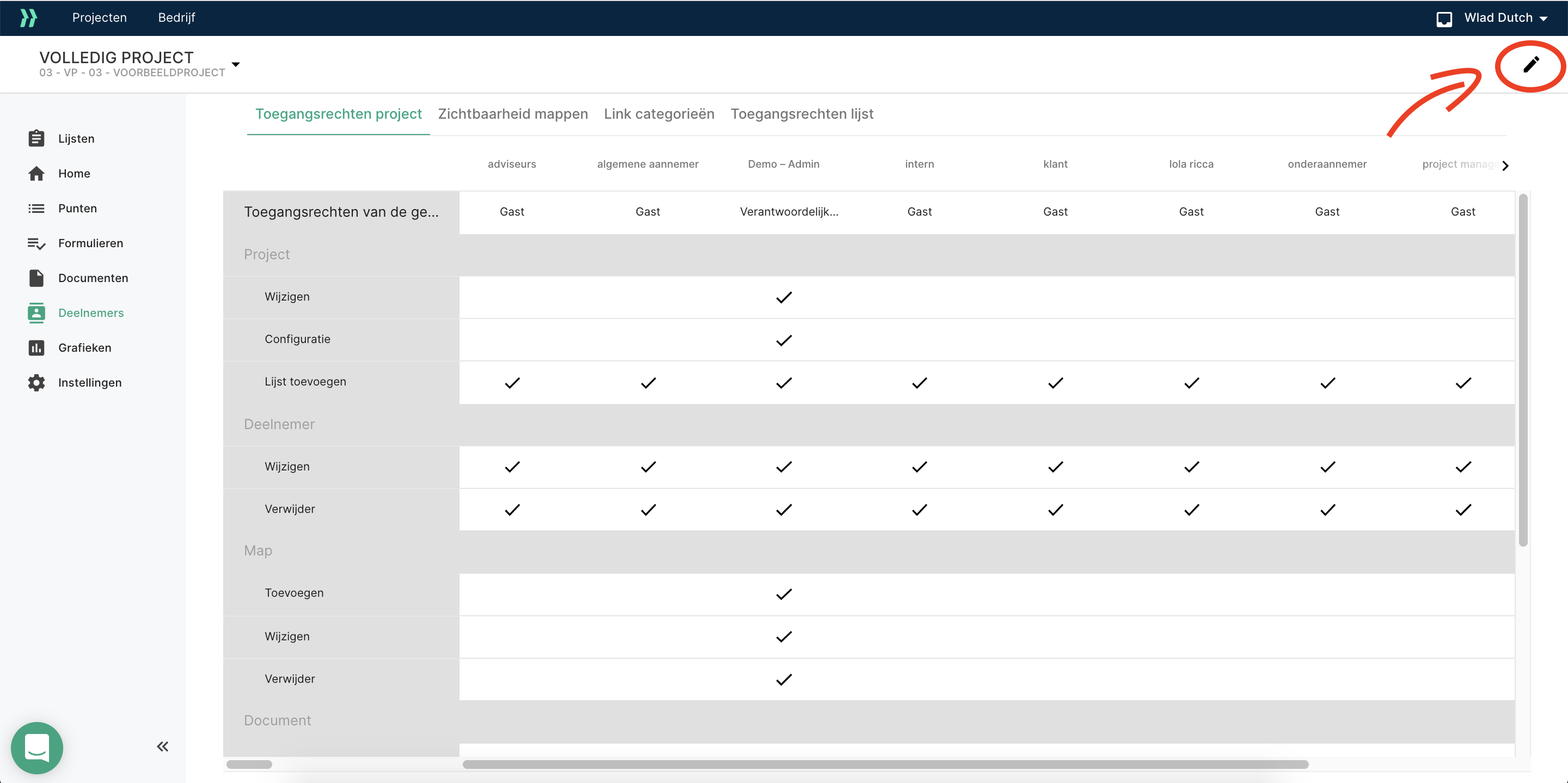Click the Instellingen gear icon
Viewport: 1568px width, 783px height.
tap(36, 382)
